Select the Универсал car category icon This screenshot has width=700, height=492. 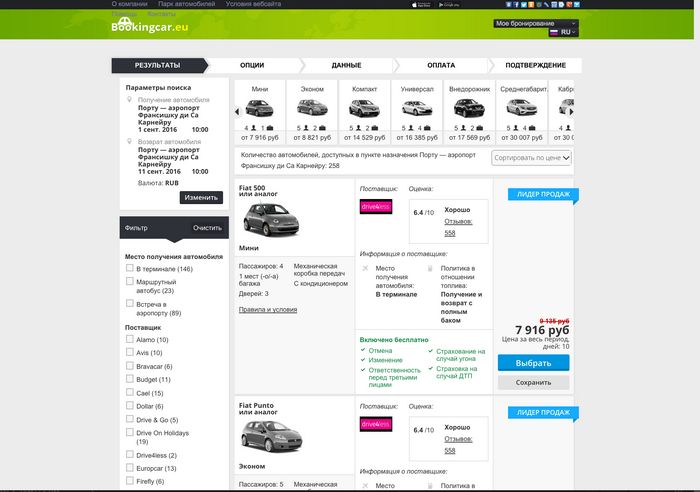point(417,108)
